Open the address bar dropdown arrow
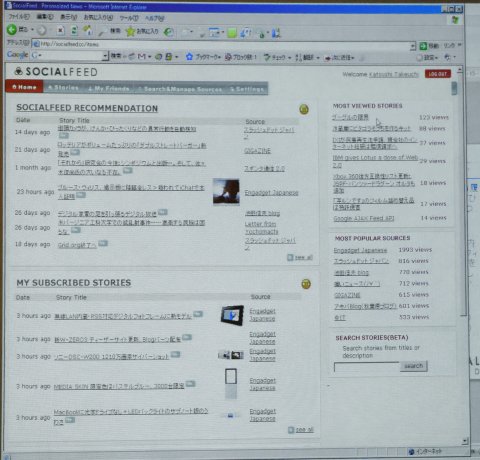Screen dimensions: 480x460 click(413, 46)
